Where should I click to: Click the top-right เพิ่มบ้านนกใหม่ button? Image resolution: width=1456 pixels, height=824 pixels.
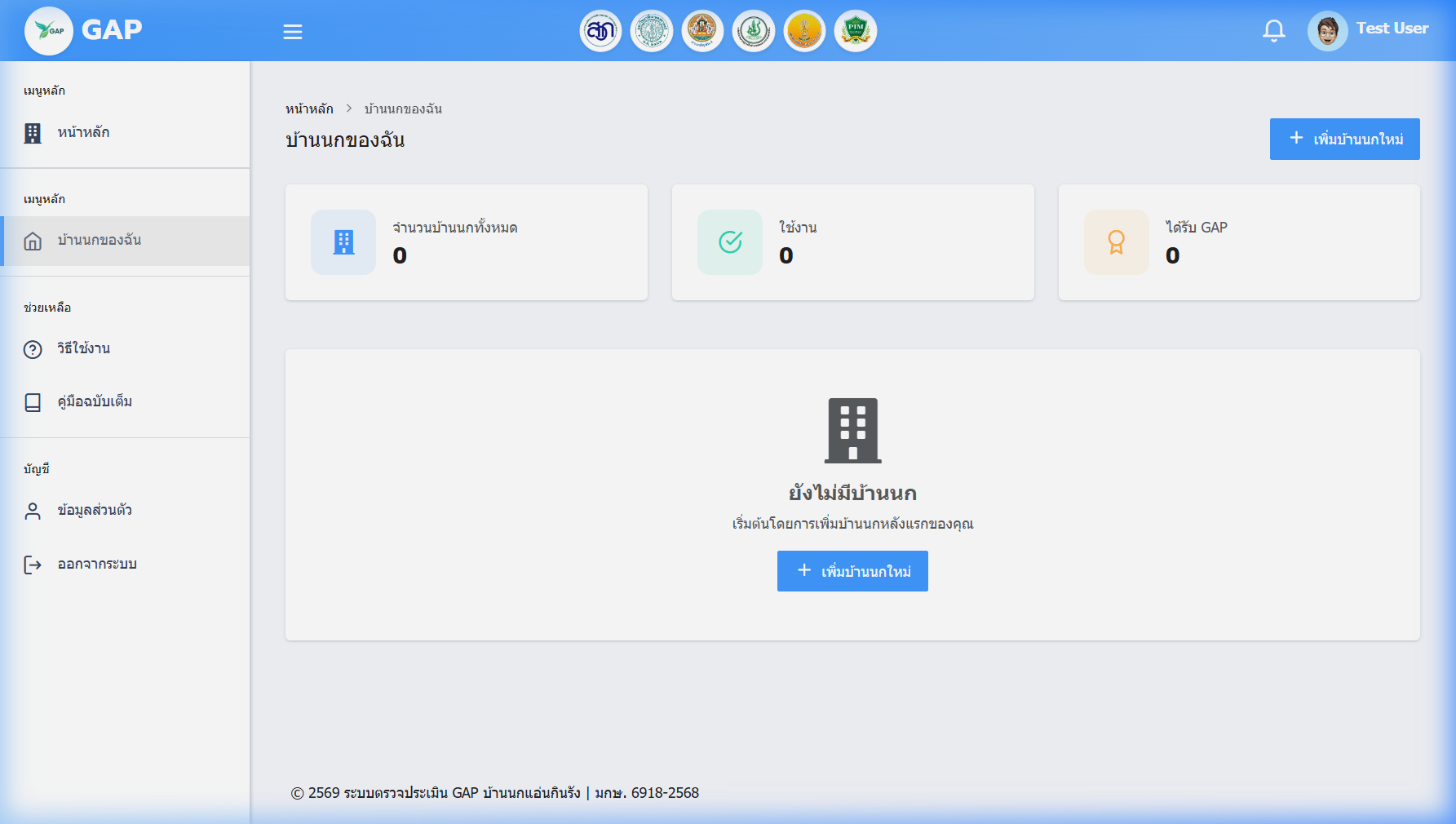[1344, 139]
